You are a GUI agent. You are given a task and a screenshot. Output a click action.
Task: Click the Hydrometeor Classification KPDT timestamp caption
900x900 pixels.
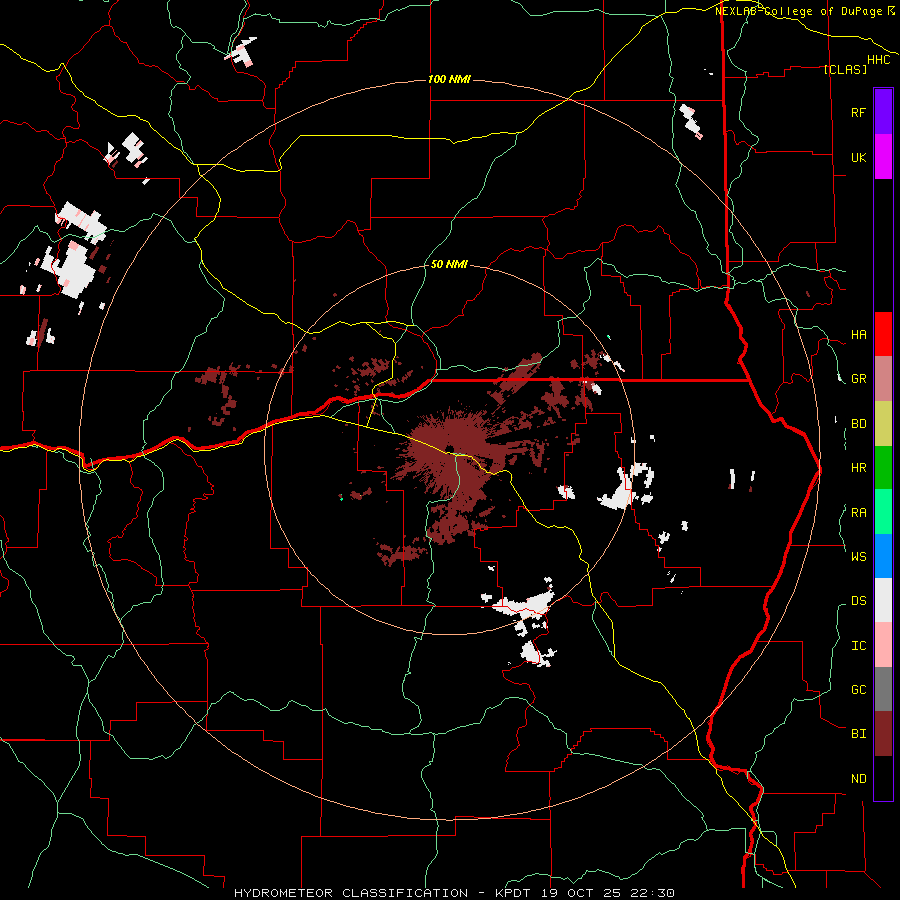click(x=454, y=893)
